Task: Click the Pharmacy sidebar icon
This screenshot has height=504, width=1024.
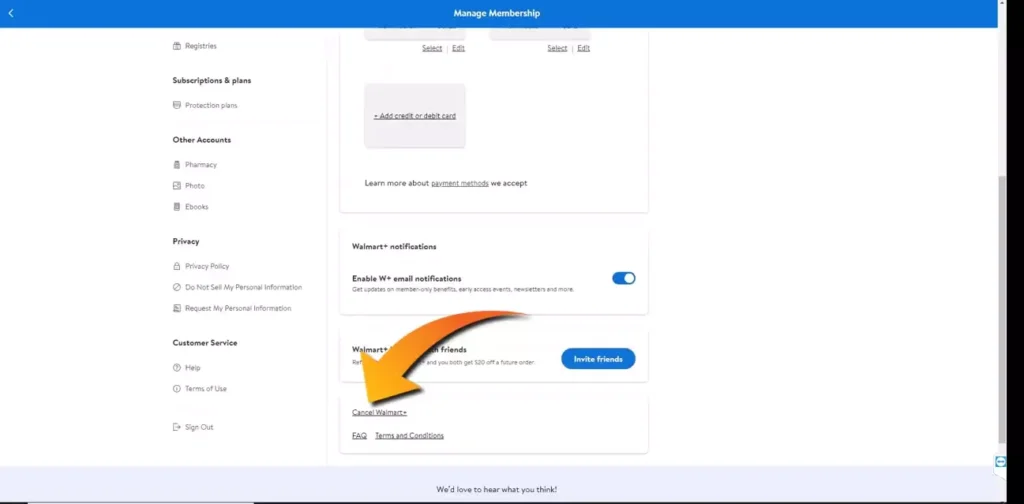Action: 176,165
